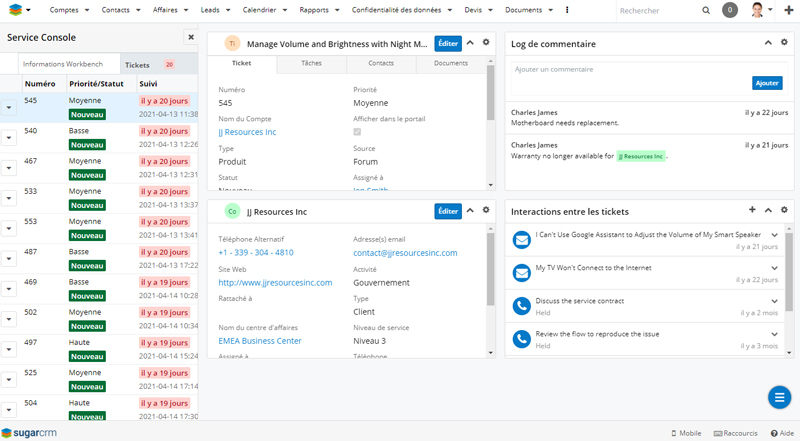Click the Mobile footer link
The width and height of the screenshot is (800, 441).
tap(686, 433)
